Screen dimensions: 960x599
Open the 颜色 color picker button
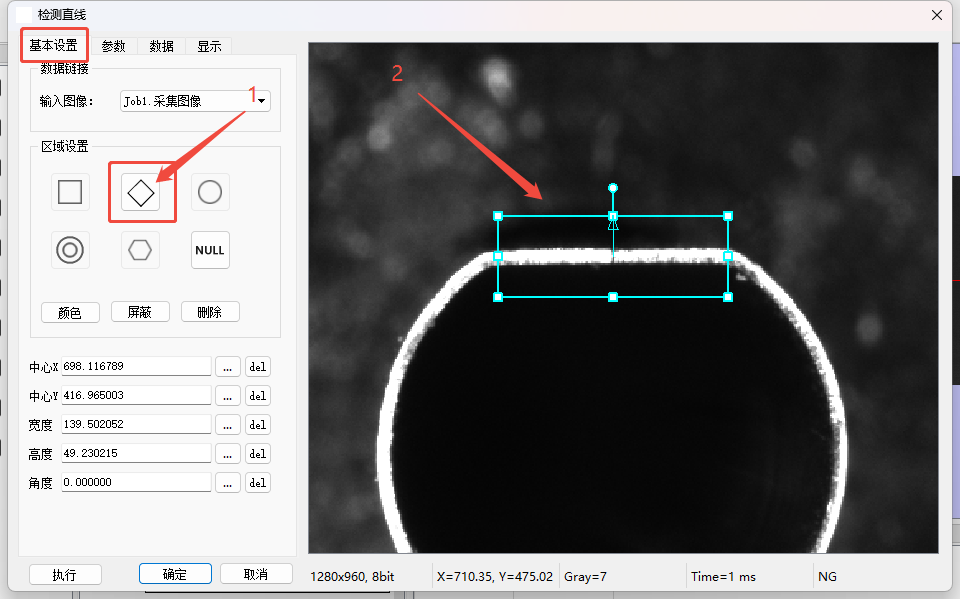click(x=70, y=312)
